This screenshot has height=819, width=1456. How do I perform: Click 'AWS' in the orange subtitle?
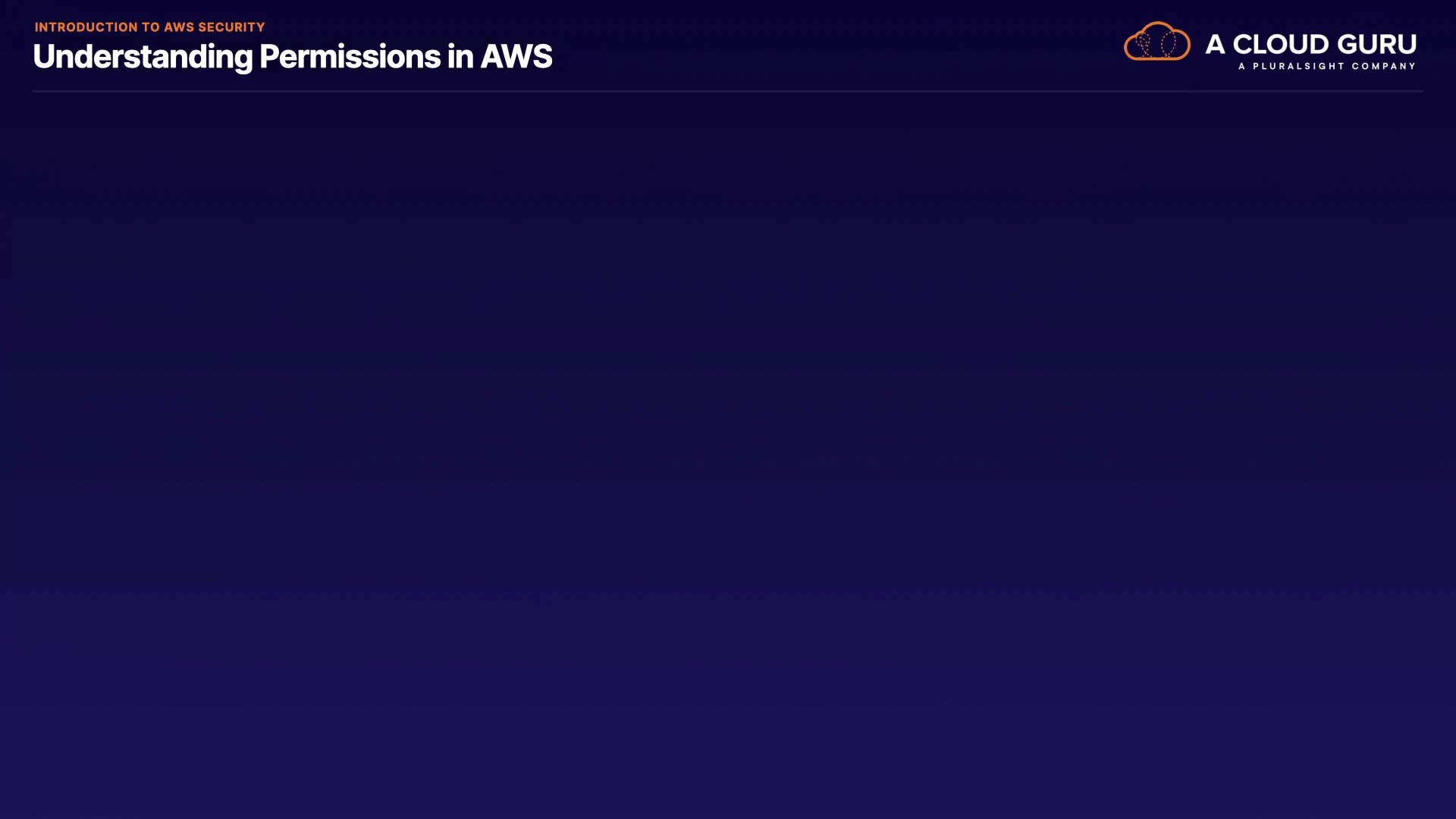click(x=179, y=27)
